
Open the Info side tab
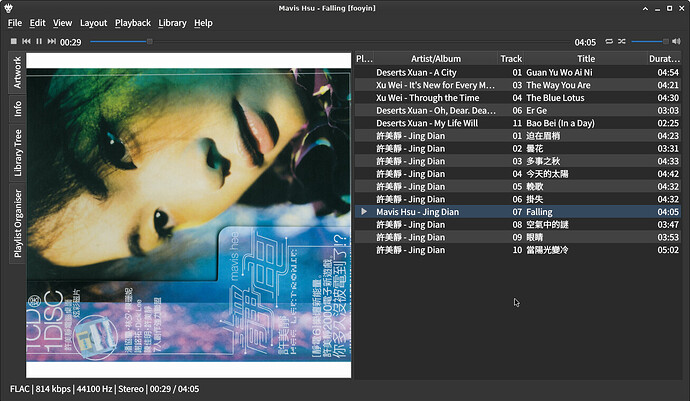click(18, 109)
